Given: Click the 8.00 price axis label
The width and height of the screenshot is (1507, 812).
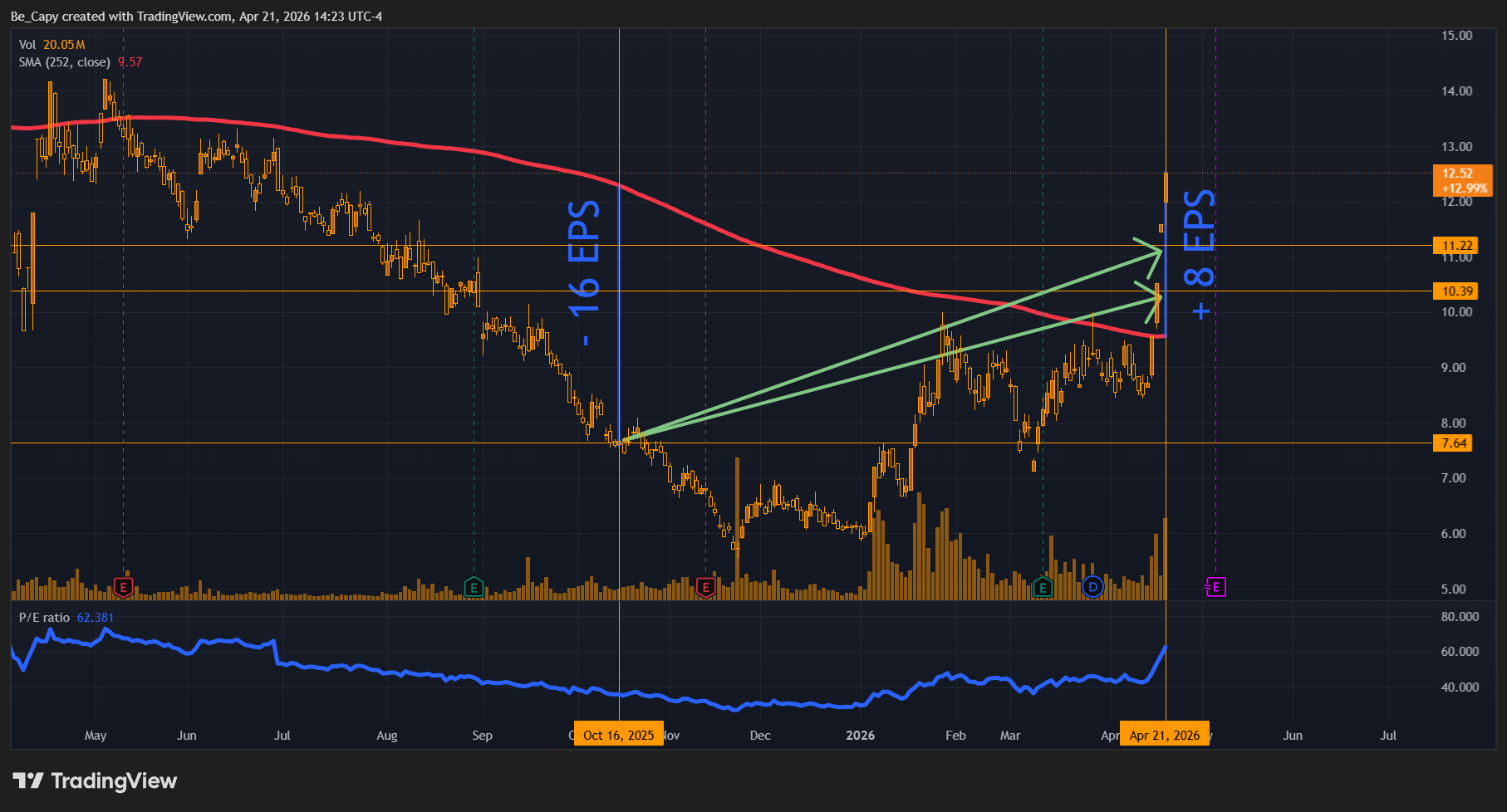Looking at the screenshot, I should pyautogui.click(x=1454, y=423).
